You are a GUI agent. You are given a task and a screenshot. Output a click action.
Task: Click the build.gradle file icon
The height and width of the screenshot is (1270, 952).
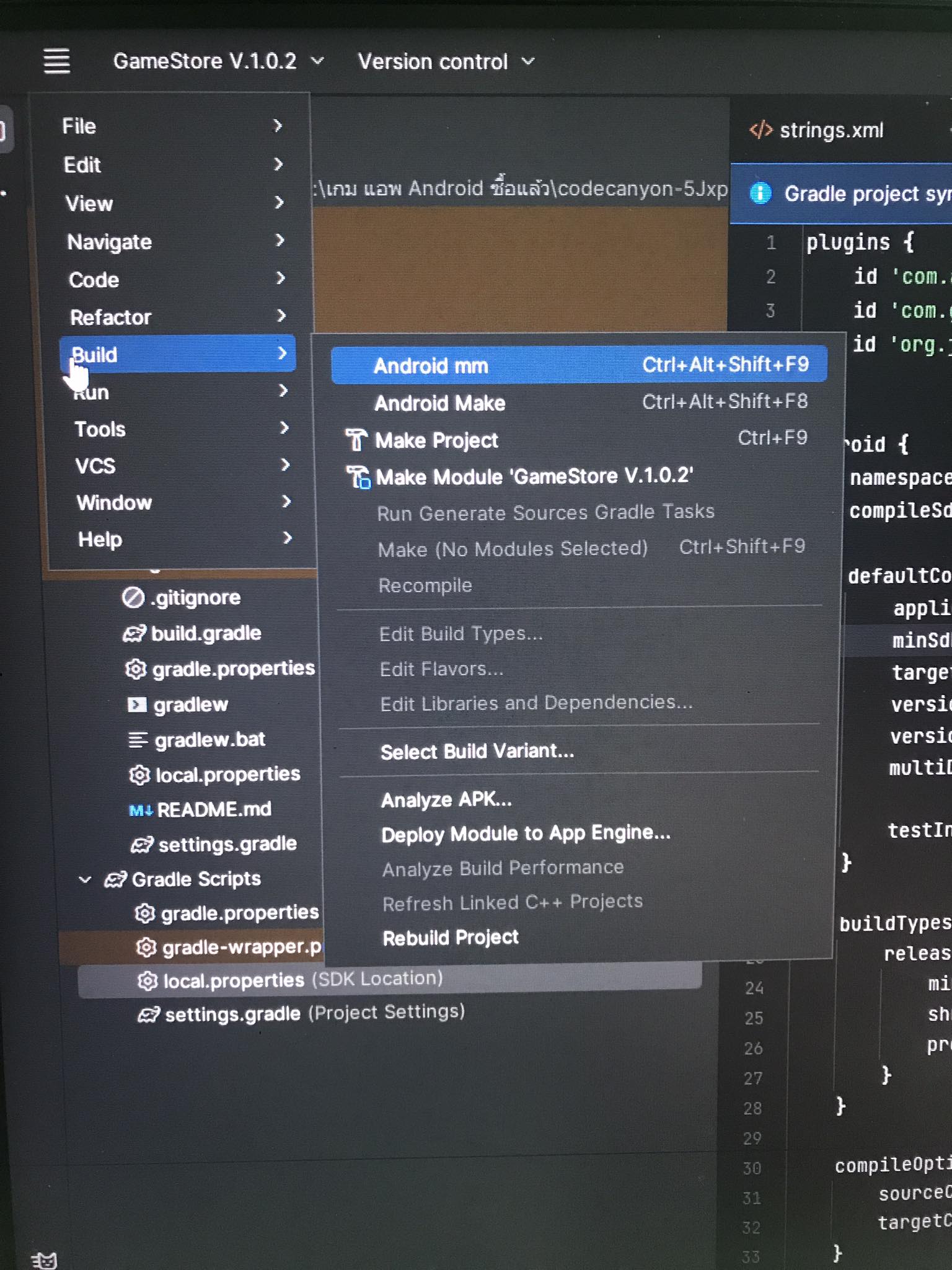(x=134, y=633)
